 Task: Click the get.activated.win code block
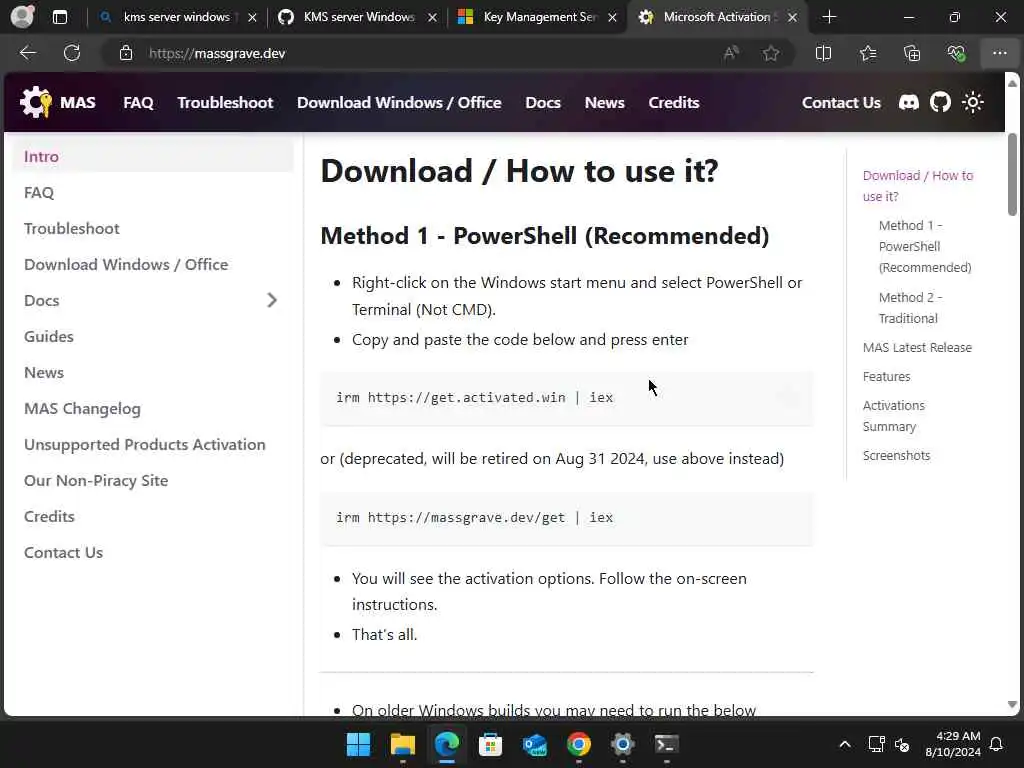(566, 398)
